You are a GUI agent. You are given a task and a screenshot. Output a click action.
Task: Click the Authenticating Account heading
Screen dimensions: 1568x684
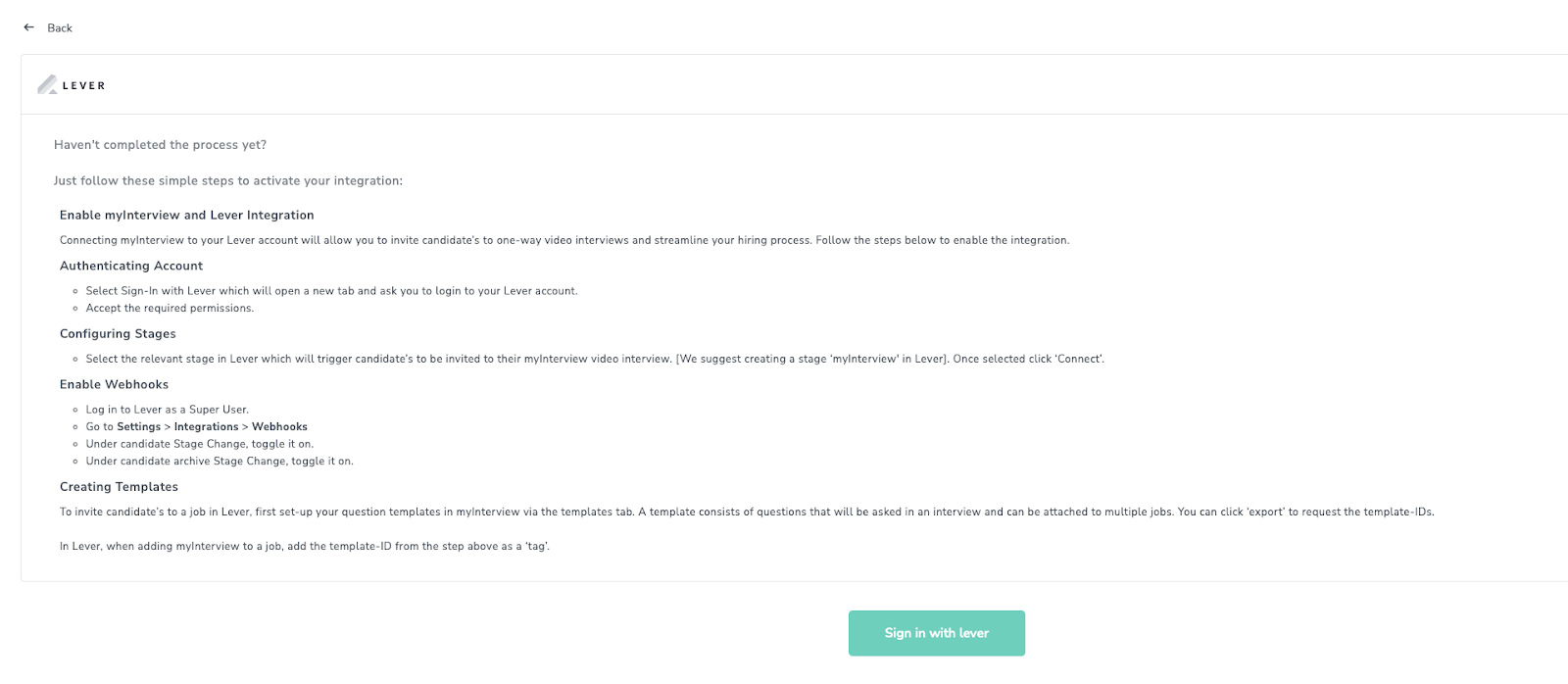131,266
